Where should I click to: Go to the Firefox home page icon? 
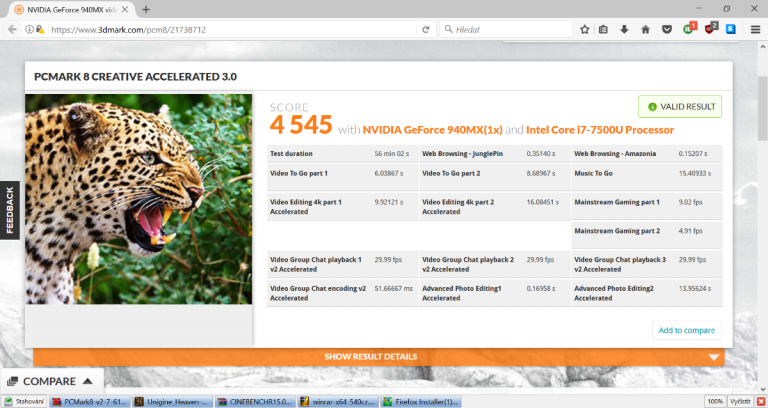[x=646, y=30]
